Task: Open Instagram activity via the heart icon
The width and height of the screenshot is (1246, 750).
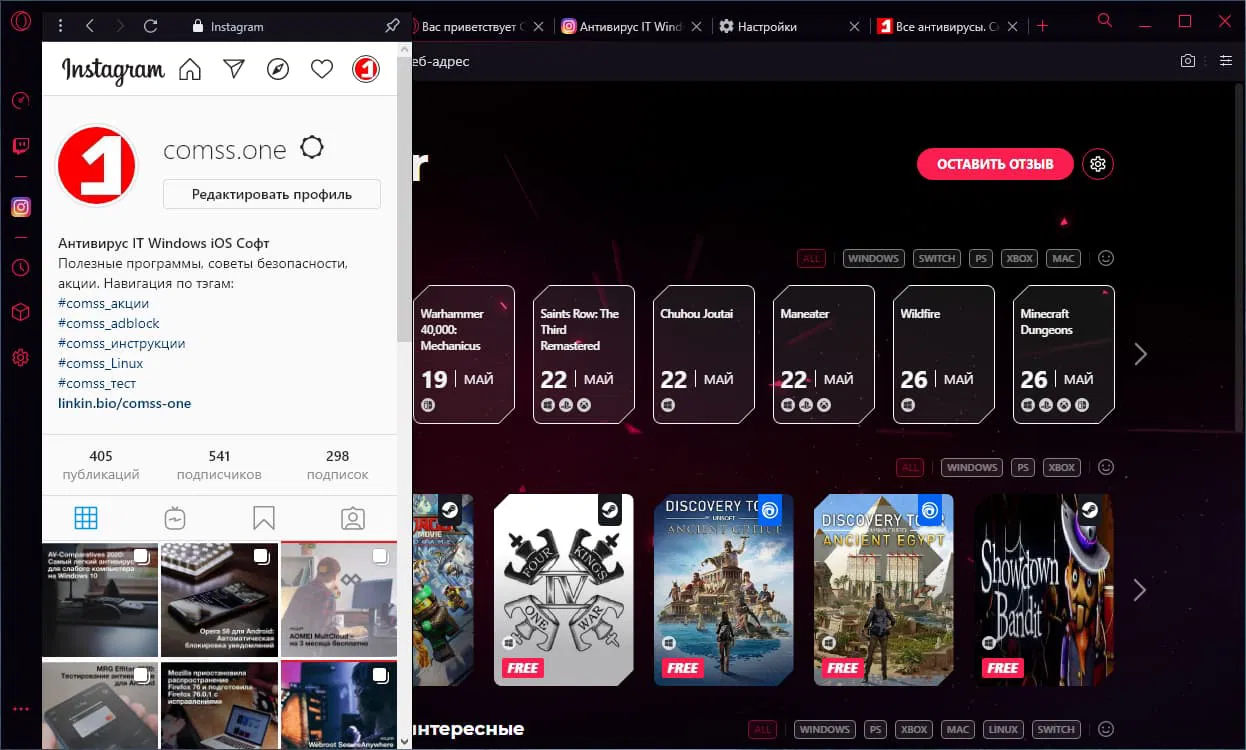Action: [321, 69]
